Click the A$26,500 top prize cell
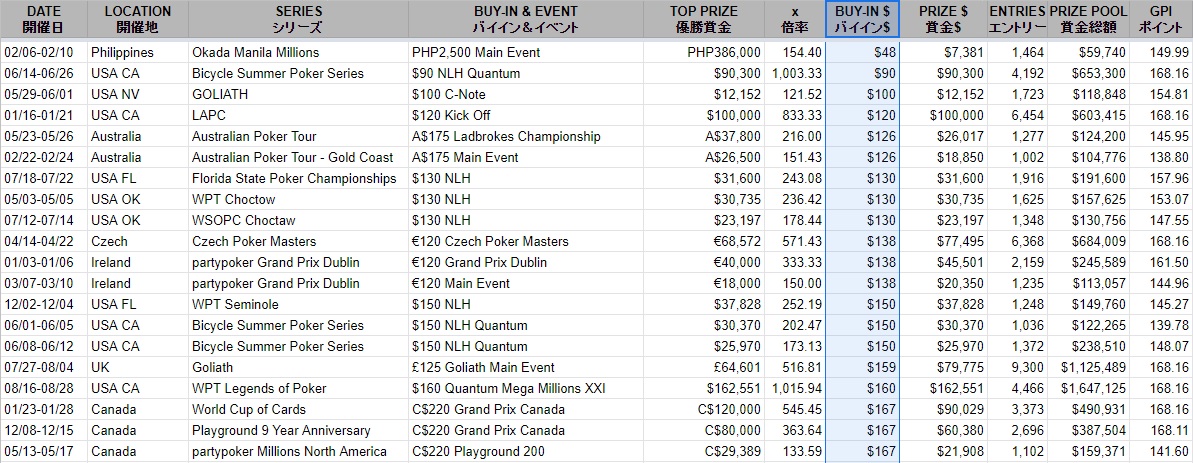Viewport: 1193px width, 463px height. (x=704, y=157)
